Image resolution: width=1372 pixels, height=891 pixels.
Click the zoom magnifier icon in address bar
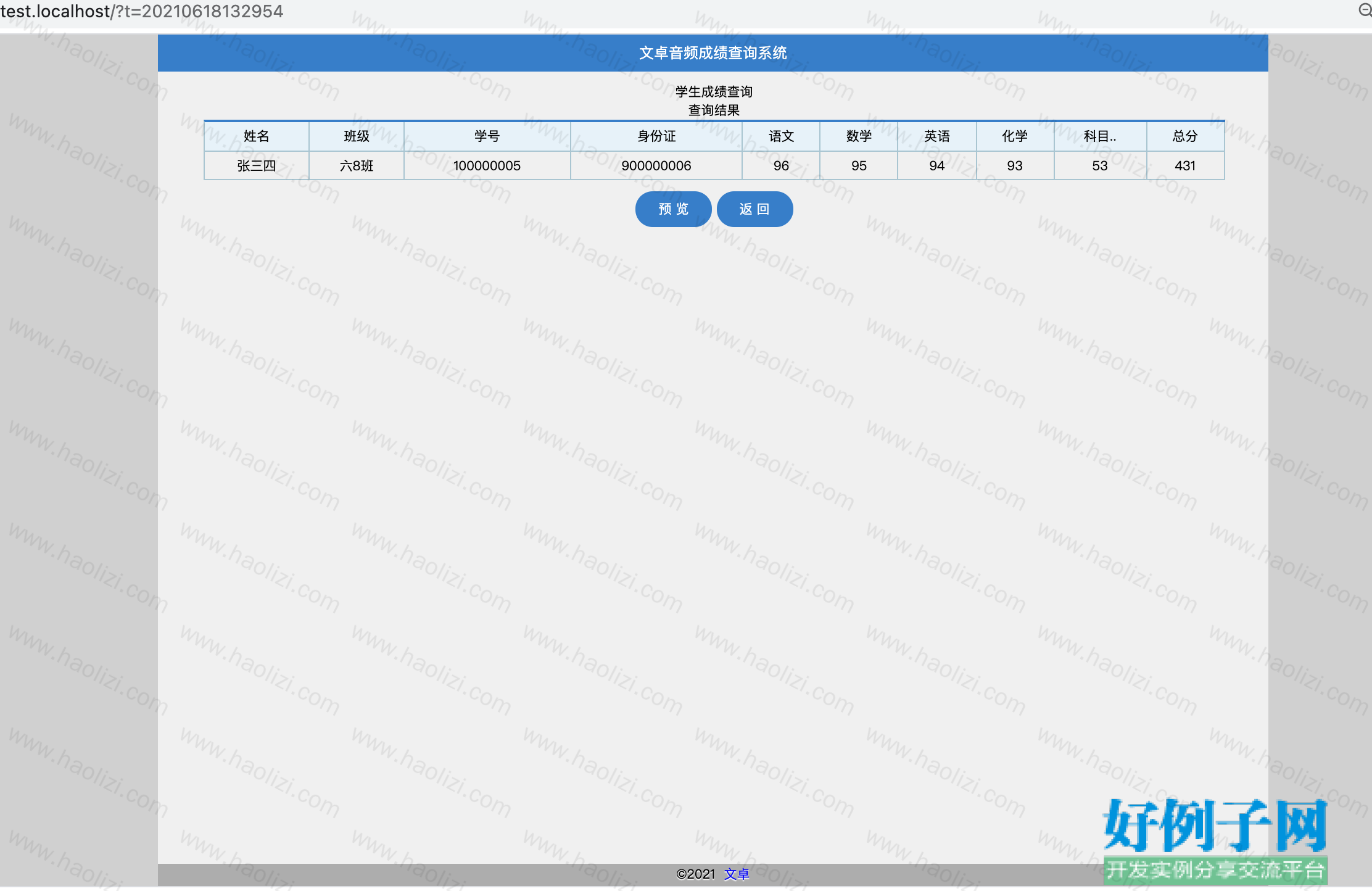point(1365,10)
